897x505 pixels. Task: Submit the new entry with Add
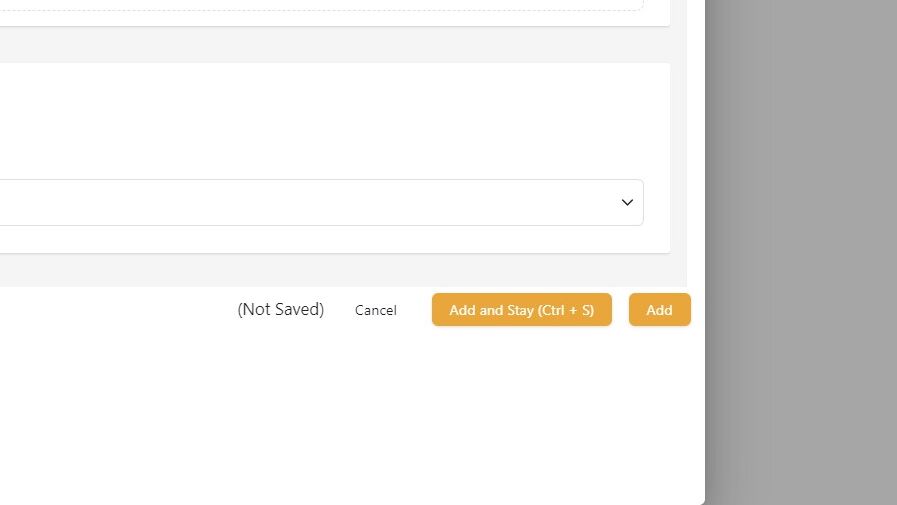tap(660, 309)
